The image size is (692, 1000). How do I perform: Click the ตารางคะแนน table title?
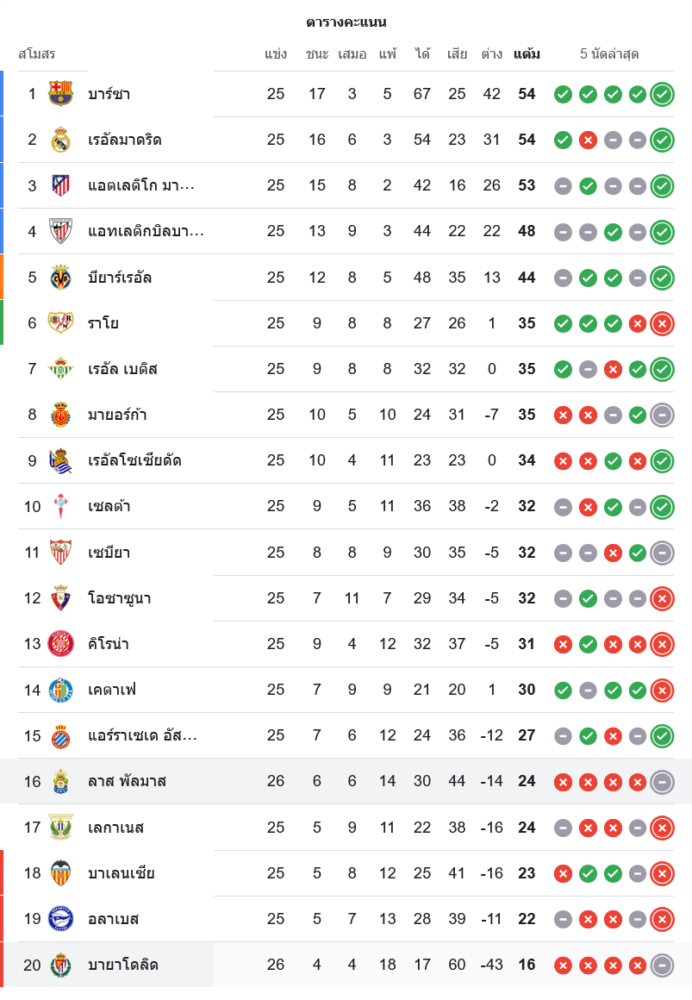point(346,22)
